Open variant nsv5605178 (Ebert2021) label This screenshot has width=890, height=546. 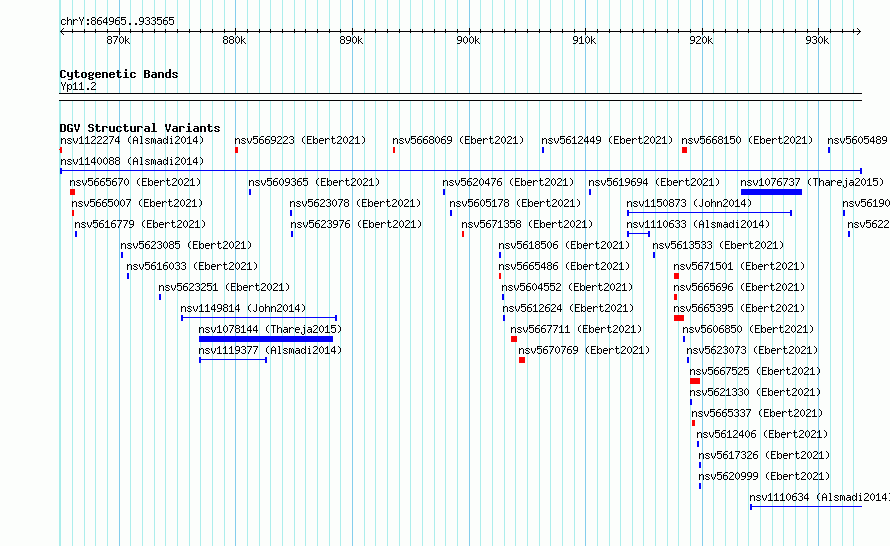click(x=515, y=203)
